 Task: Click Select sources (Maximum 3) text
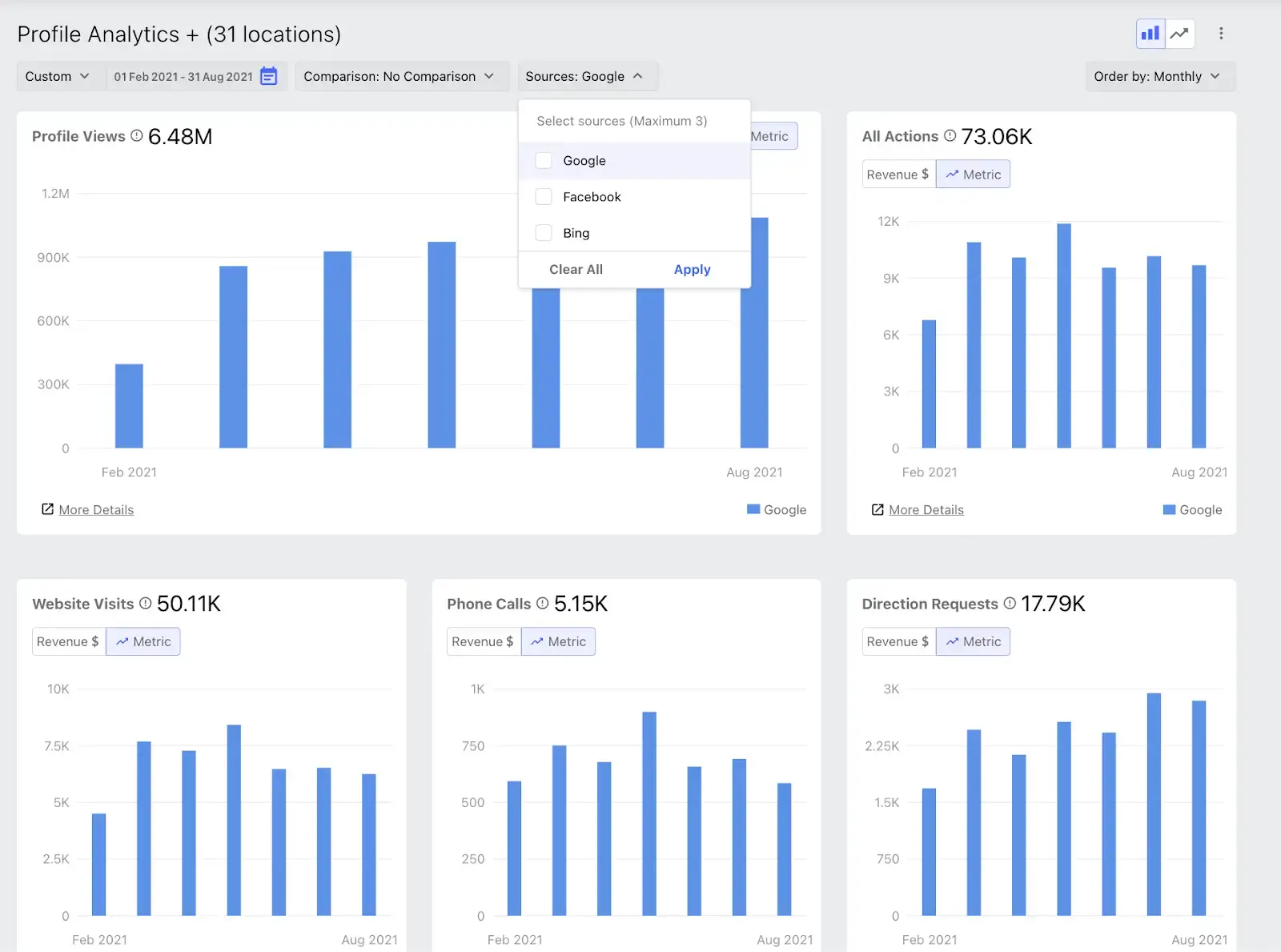pyautogui.click(x=622, y=121)
